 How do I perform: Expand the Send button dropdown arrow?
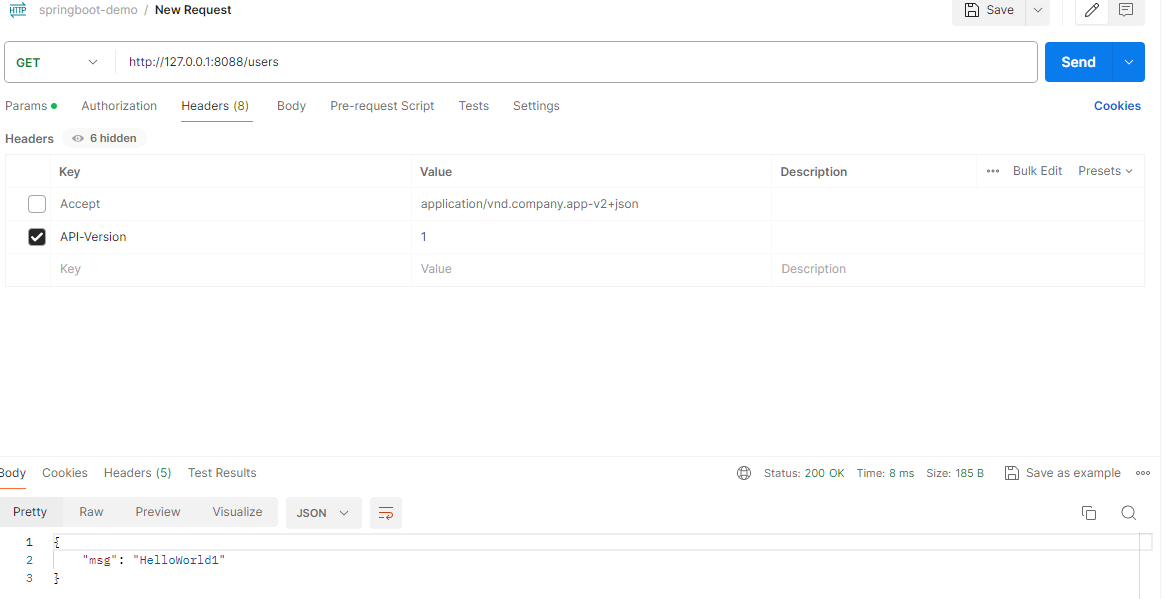click(1127, 61)
